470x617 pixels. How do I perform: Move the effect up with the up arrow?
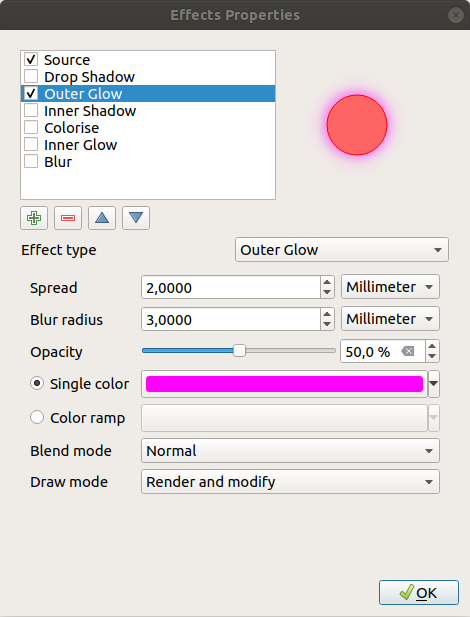click(102, 218)
